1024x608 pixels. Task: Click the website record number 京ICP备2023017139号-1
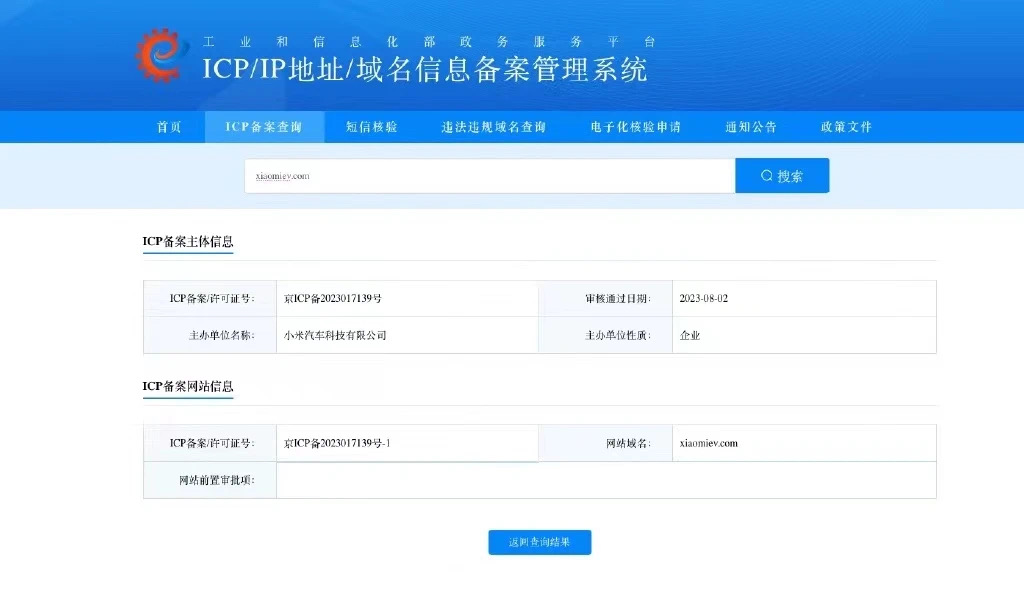337,443
